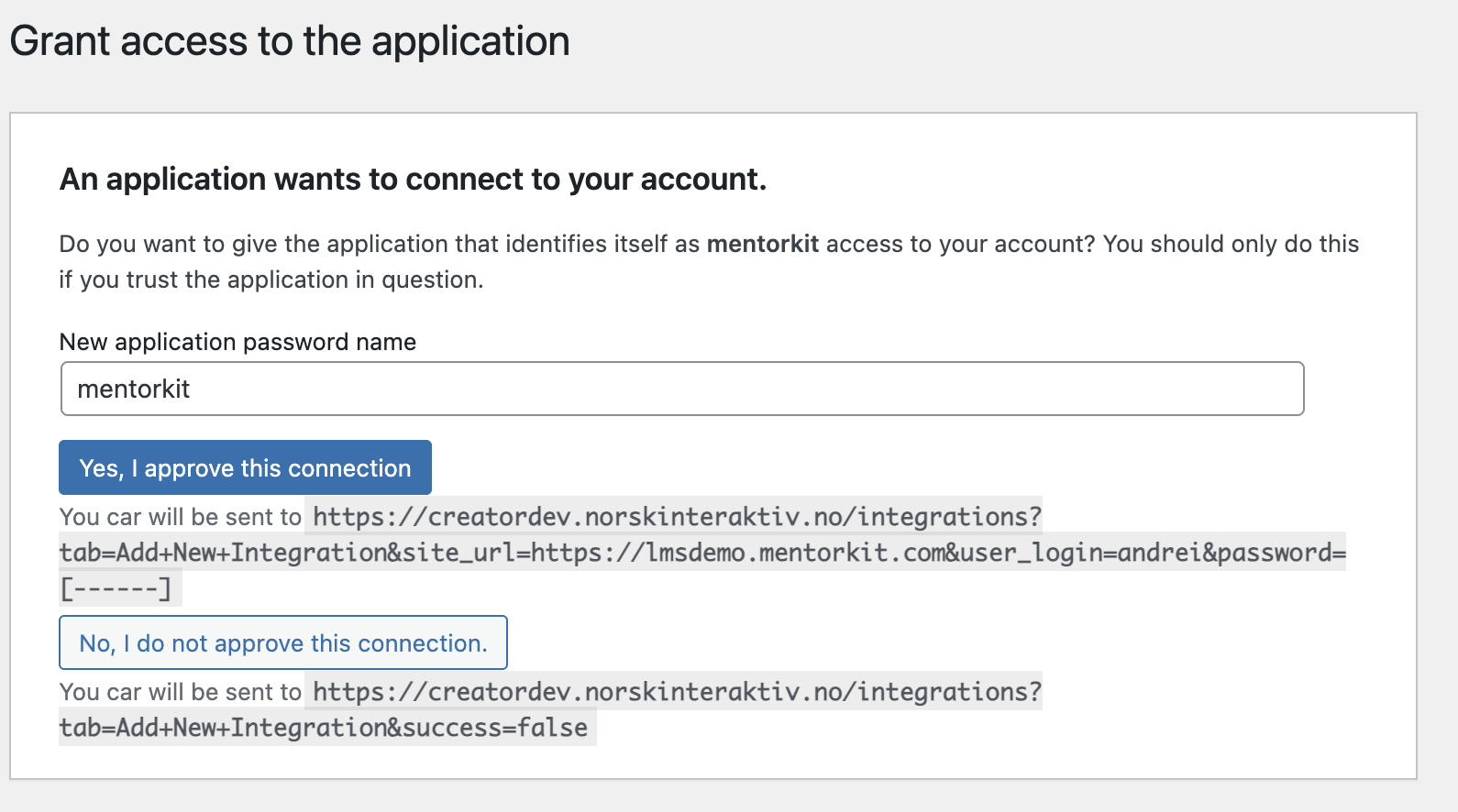This screenshot has width=1458, height=812.
Task: Click the bold 'mentorkit' application name in the description
Action: 762,244
